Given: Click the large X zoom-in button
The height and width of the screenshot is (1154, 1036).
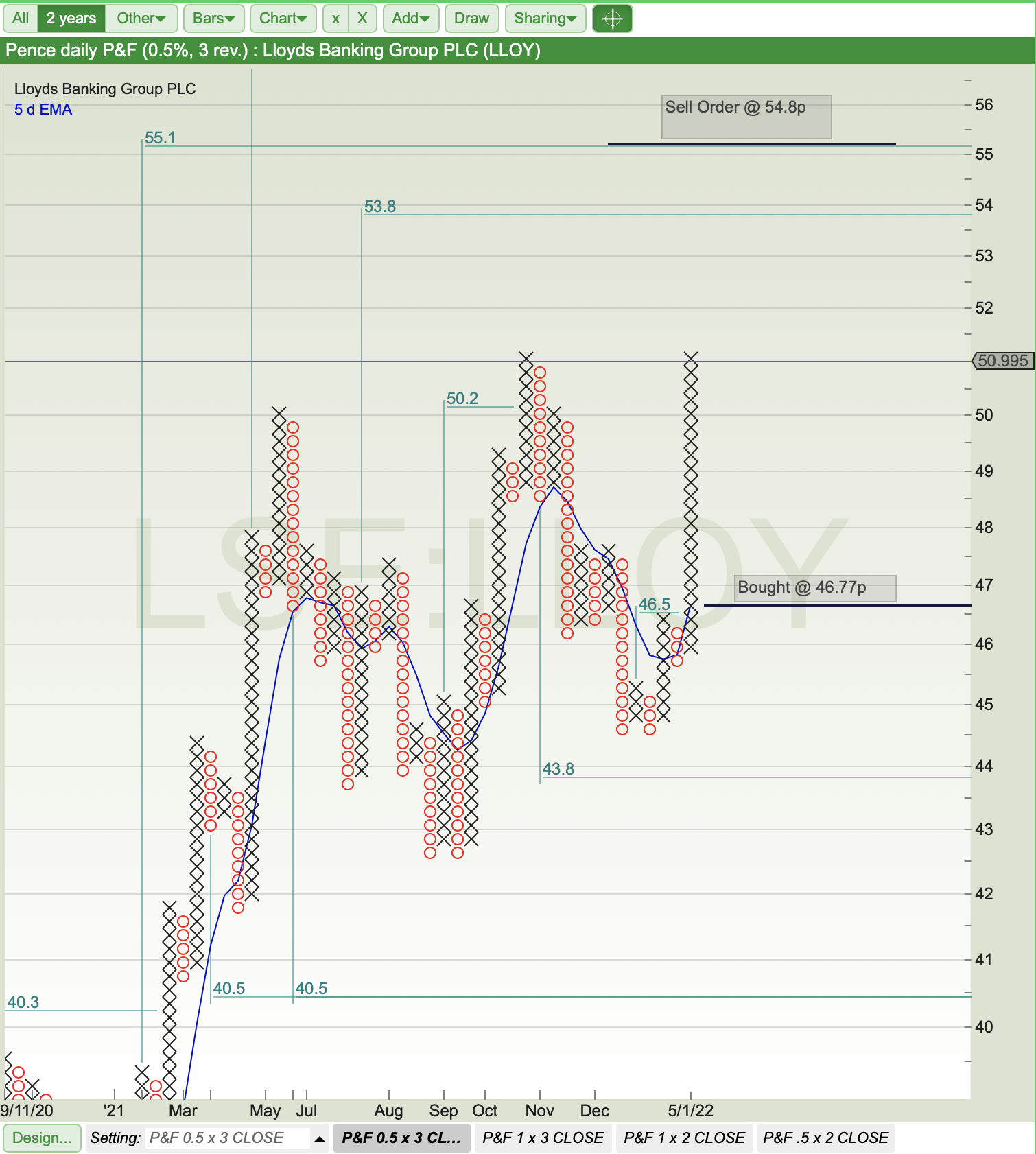Looking at the screenshot, I should pyautogui.click(x=362, y=19).
